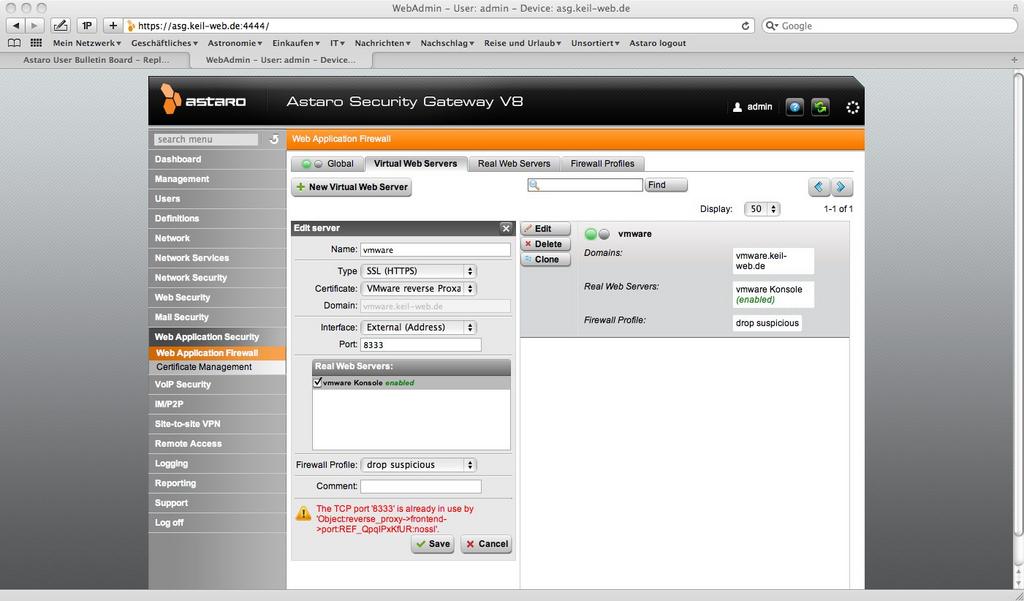Switch to the Real Web Servers tab
This screenshot has height=601, width=1024.
pos(513,164)
